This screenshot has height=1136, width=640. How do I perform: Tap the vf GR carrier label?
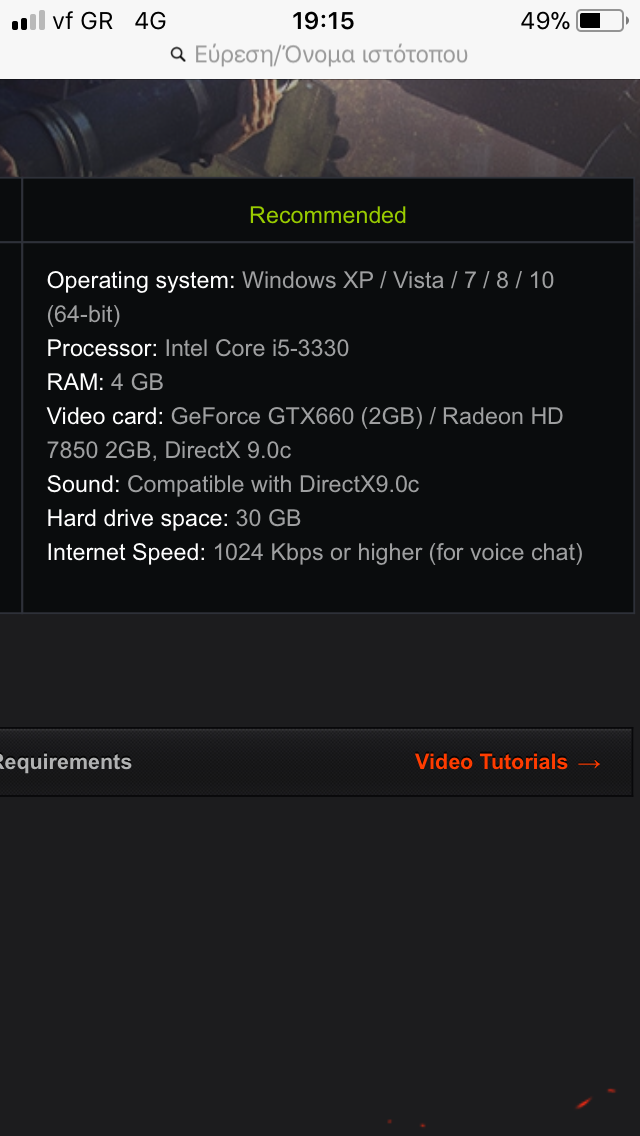[83, 21]
